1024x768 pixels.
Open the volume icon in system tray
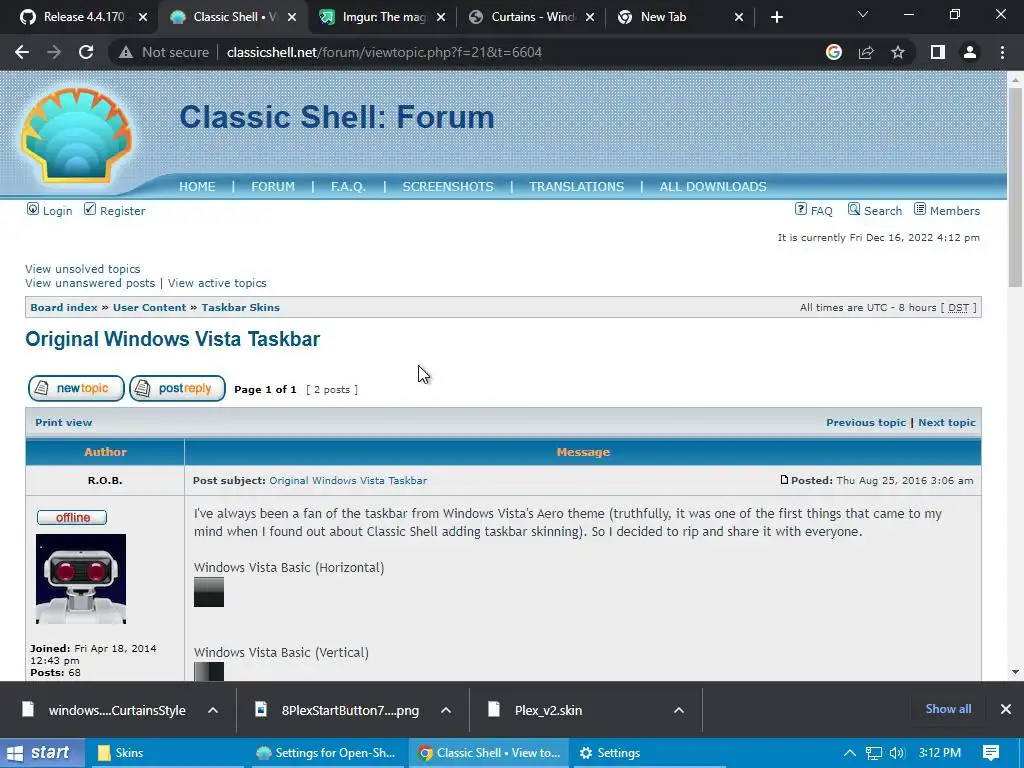point(897,753)
